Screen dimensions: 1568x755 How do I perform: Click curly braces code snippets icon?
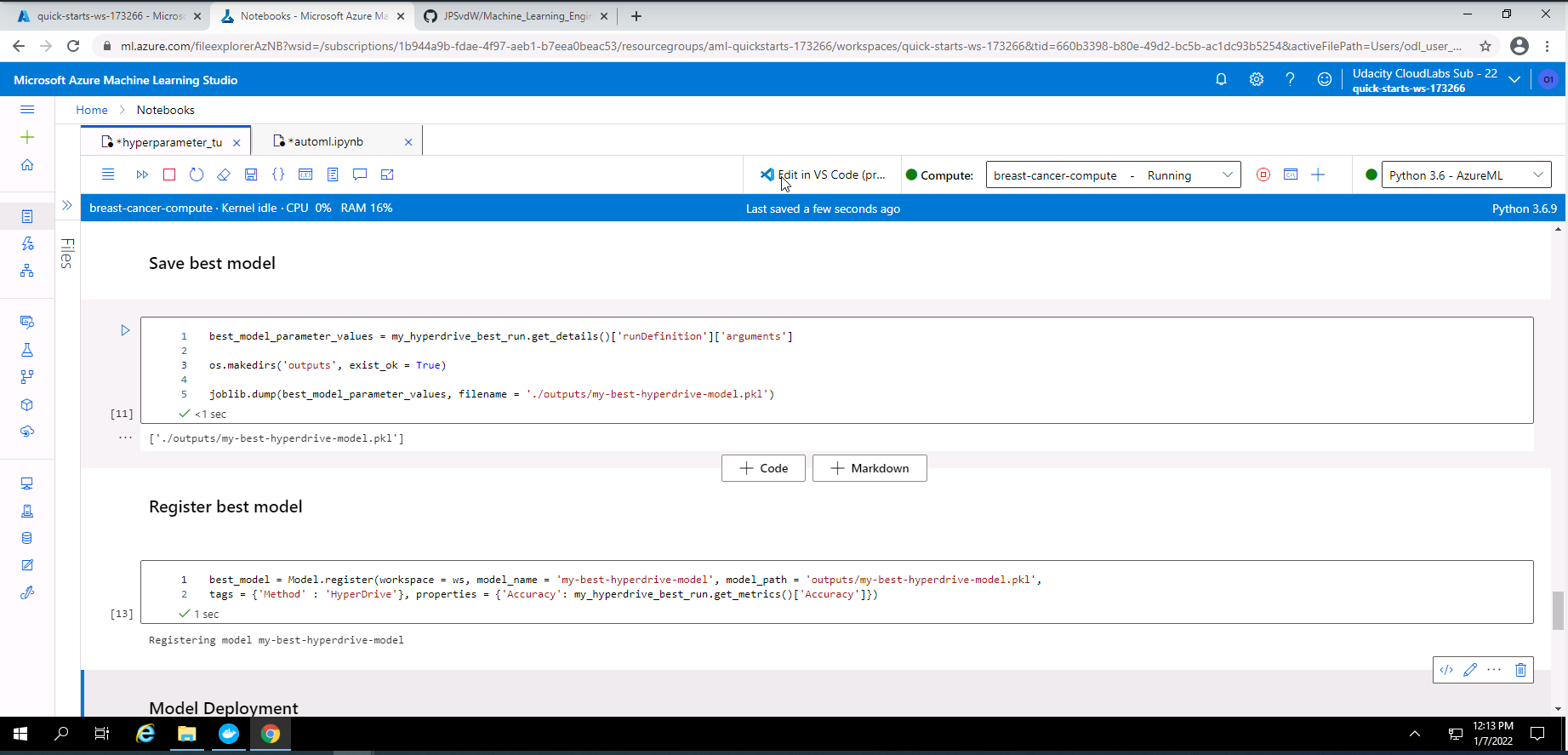pyautogui.click(x=278, y=174)
